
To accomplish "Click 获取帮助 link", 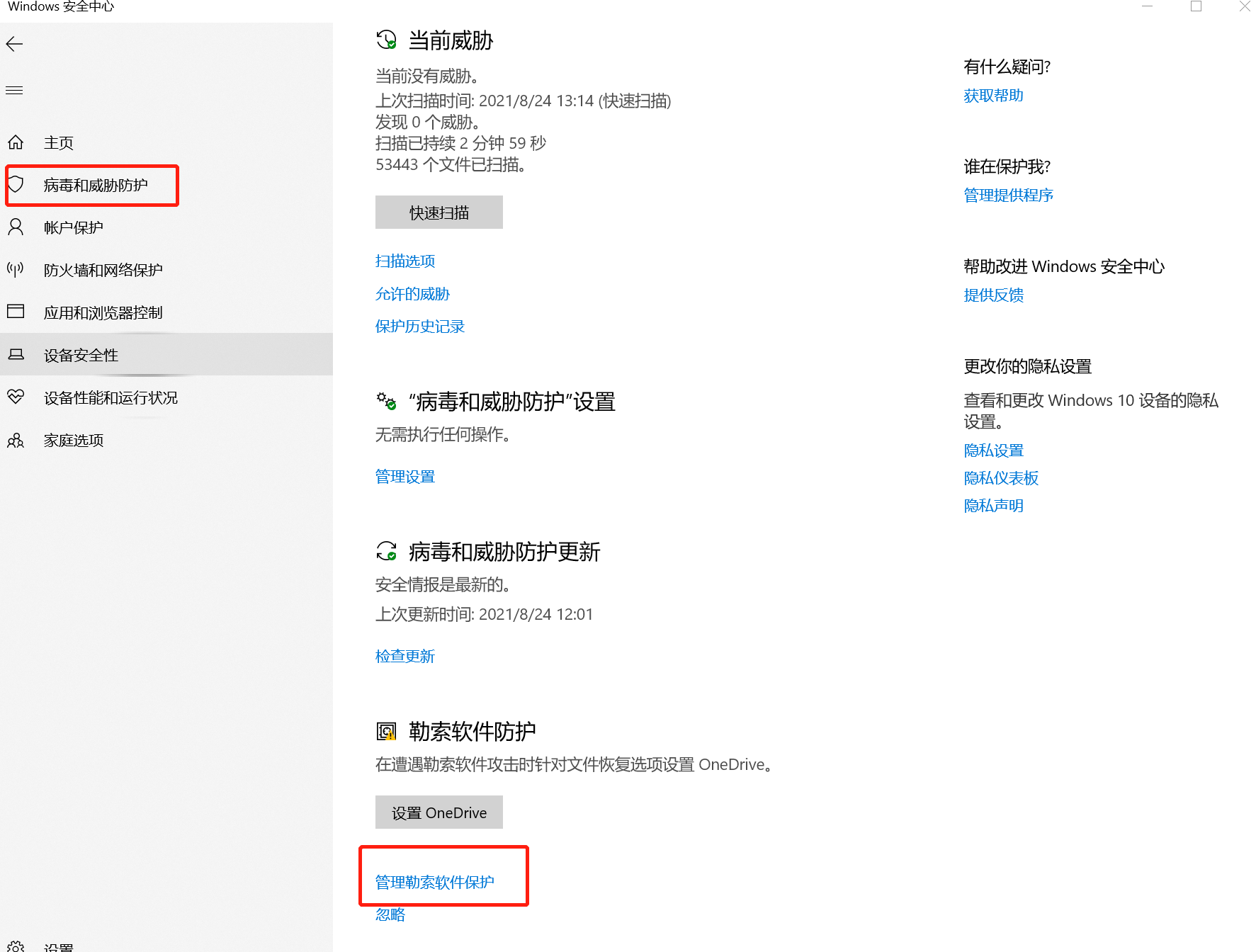I will tap(993, 95).
